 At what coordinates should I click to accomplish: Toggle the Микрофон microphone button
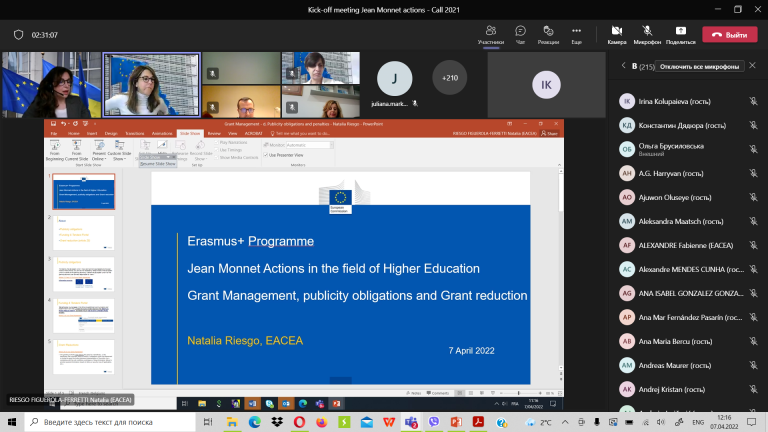[647, 35]
